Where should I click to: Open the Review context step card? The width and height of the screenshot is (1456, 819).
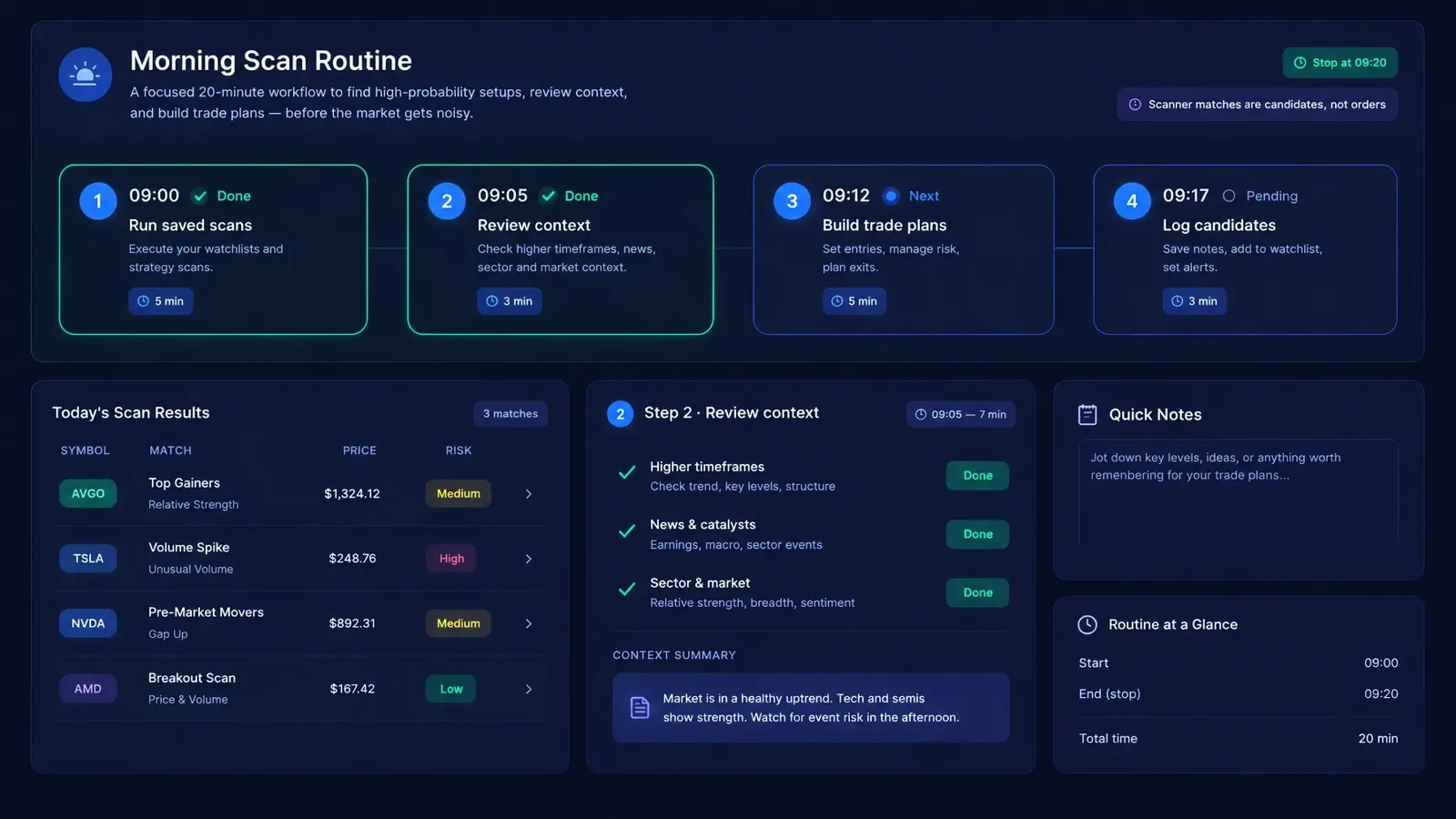pos(561,249)
